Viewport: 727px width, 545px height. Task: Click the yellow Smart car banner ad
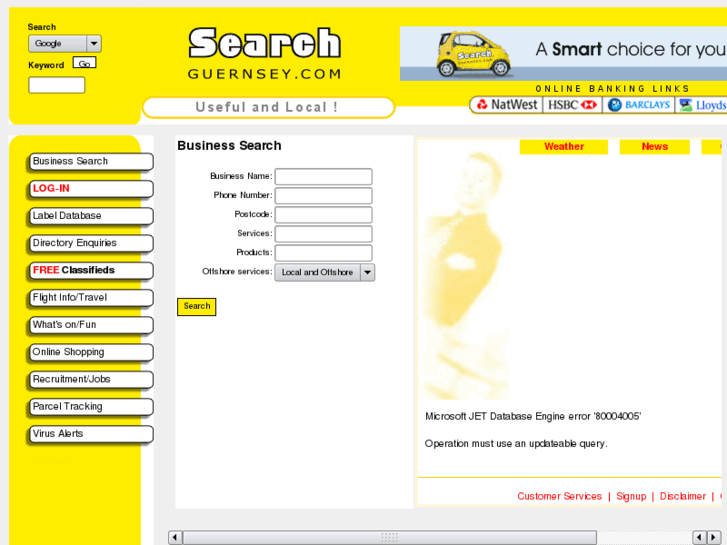[x=563, y=53]
